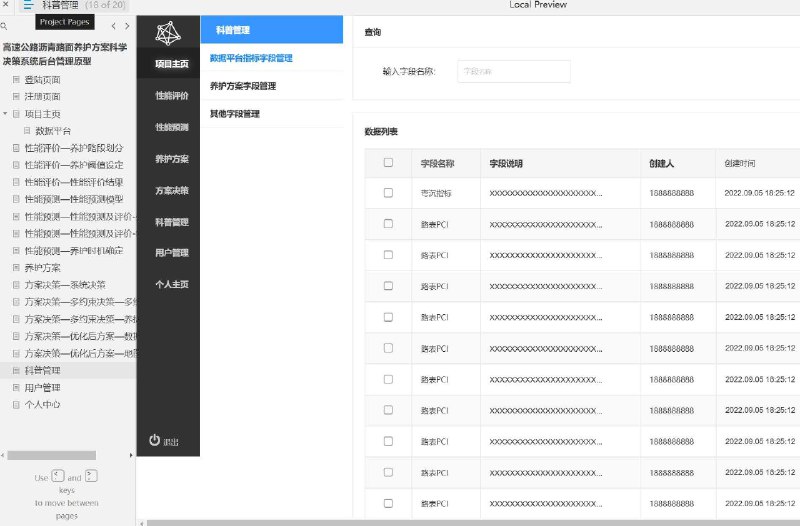Click the 字段名称 search input field
This screenshot has width=800, height=526.
click(514, 71)
